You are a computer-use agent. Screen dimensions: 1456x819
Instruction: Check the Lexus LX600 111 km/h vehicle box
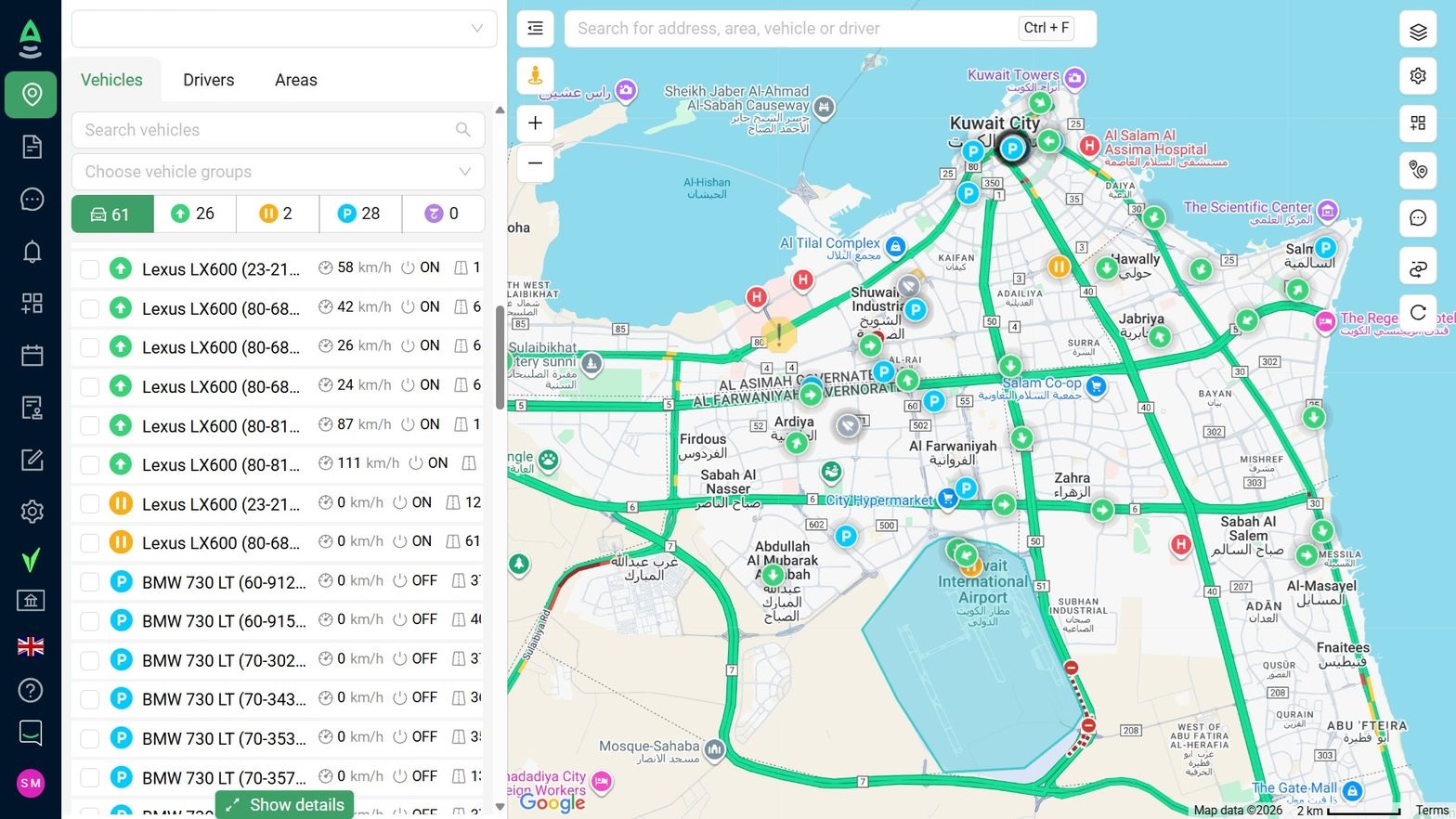pyautogui.click(x=89, y=464)
